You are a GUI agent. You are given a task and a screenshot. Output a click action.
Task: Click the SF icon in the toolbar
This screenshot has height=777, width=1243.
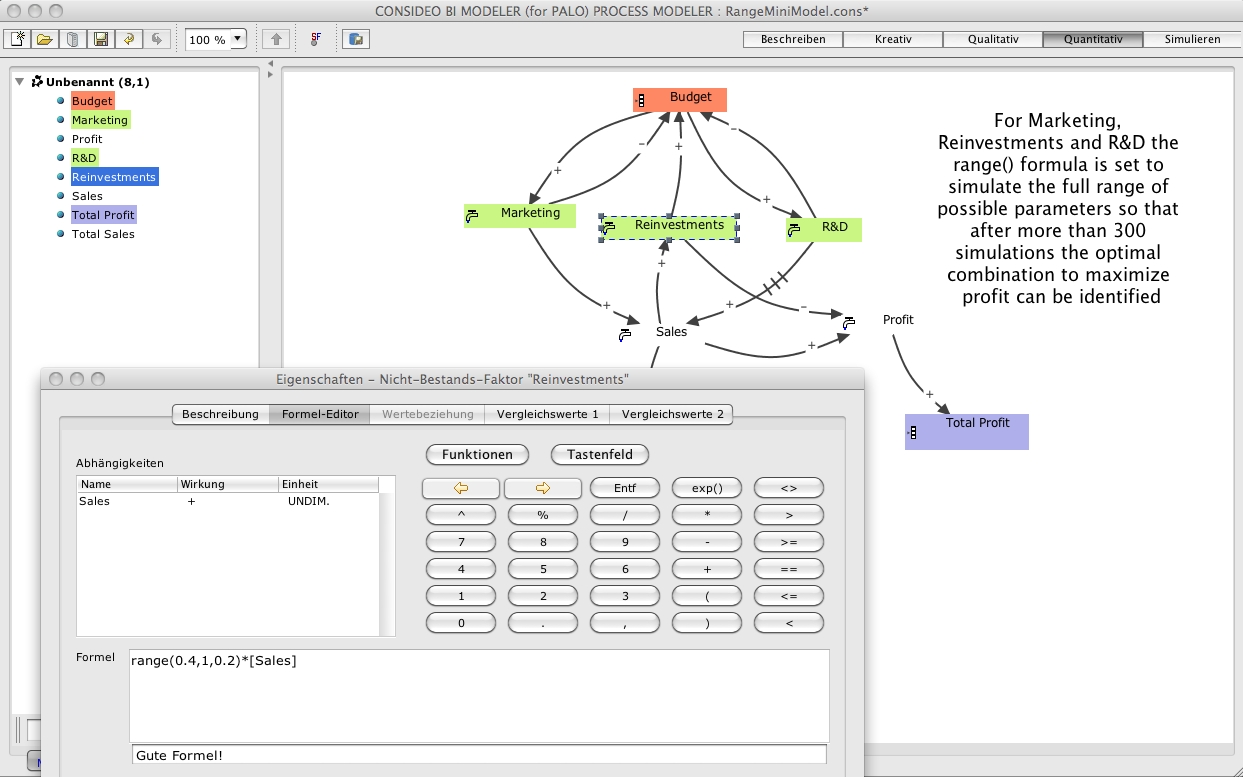[x=316, y=39]
